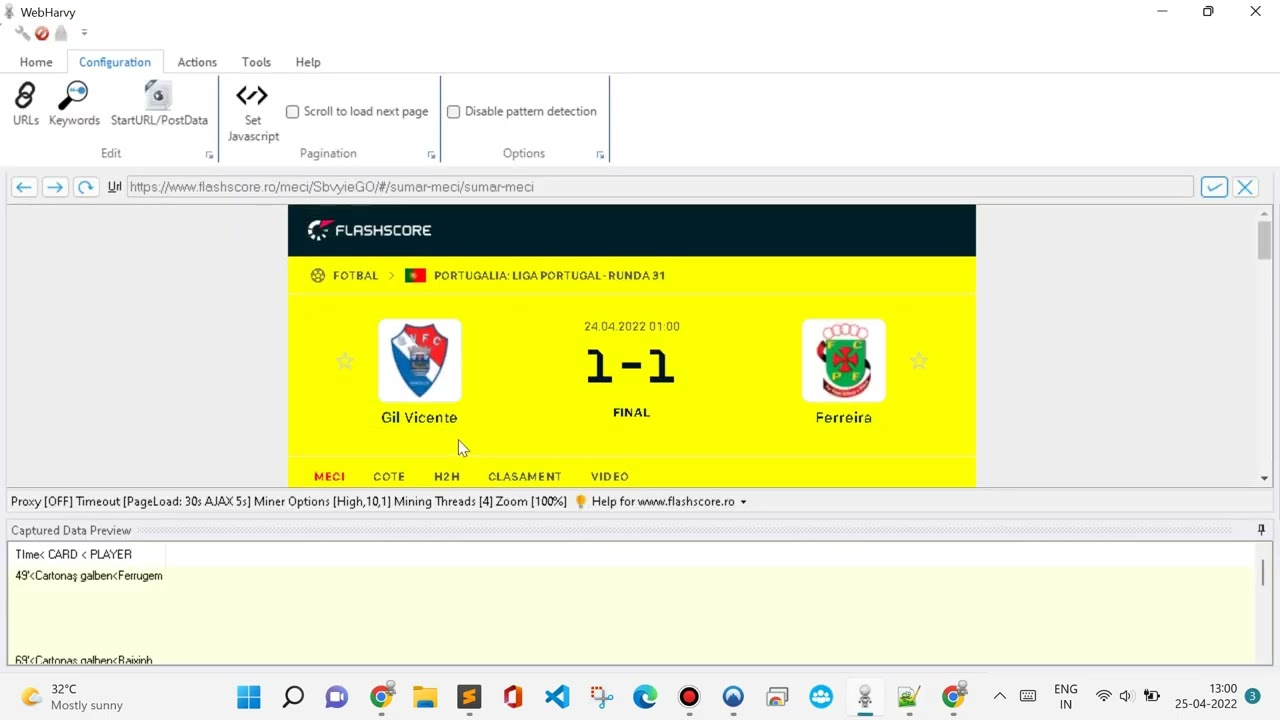Open taskbar Search

click(293, 697)
